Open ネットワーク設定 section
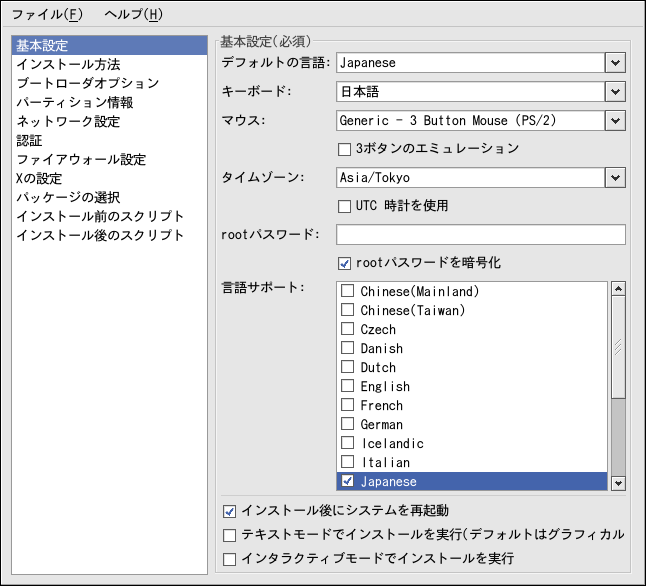 tap(68, 122)
